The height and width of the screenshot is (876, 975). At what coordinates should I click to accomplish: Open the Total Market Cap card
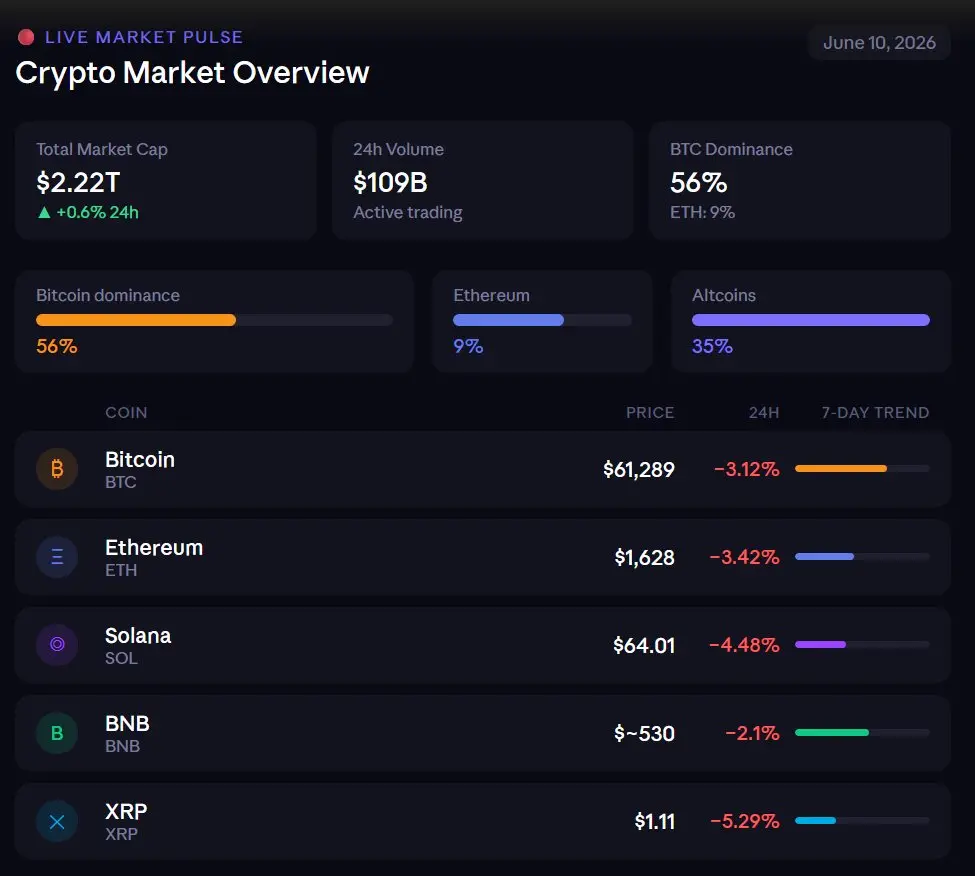pos(165,181)
